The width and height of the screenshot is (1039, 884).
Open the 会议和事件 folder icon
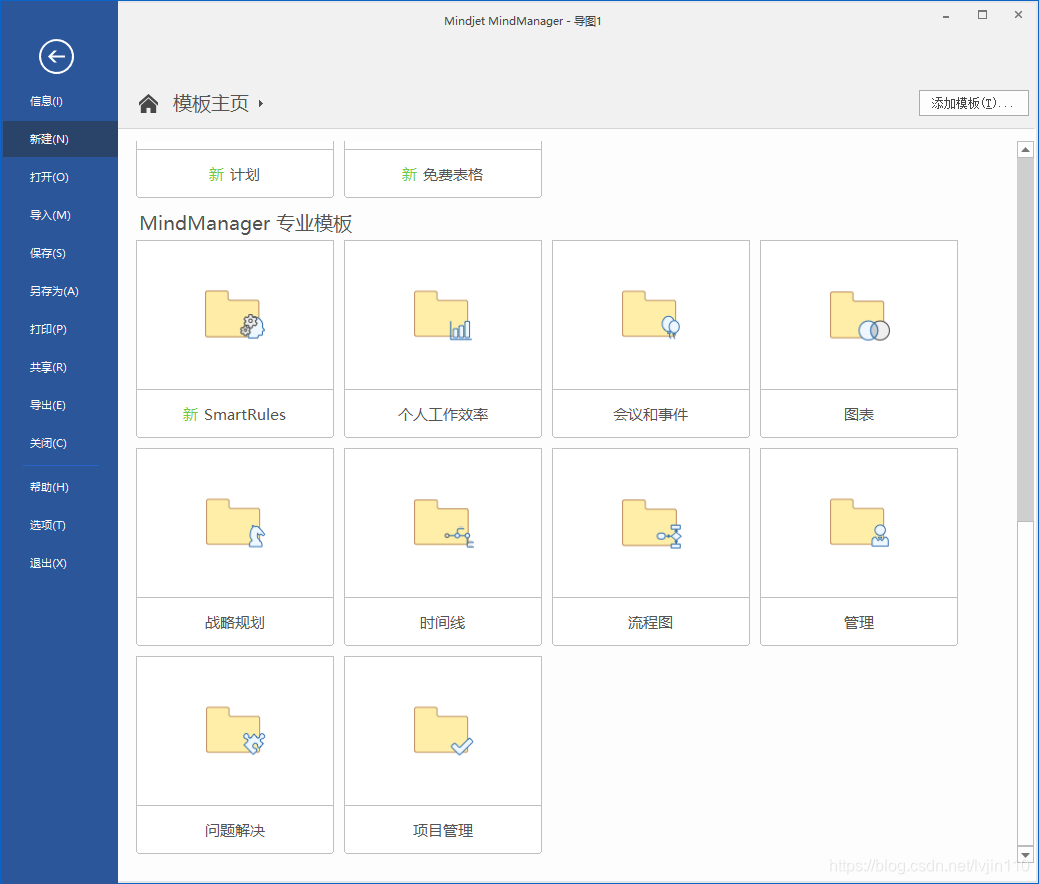(x=651, y=315)
